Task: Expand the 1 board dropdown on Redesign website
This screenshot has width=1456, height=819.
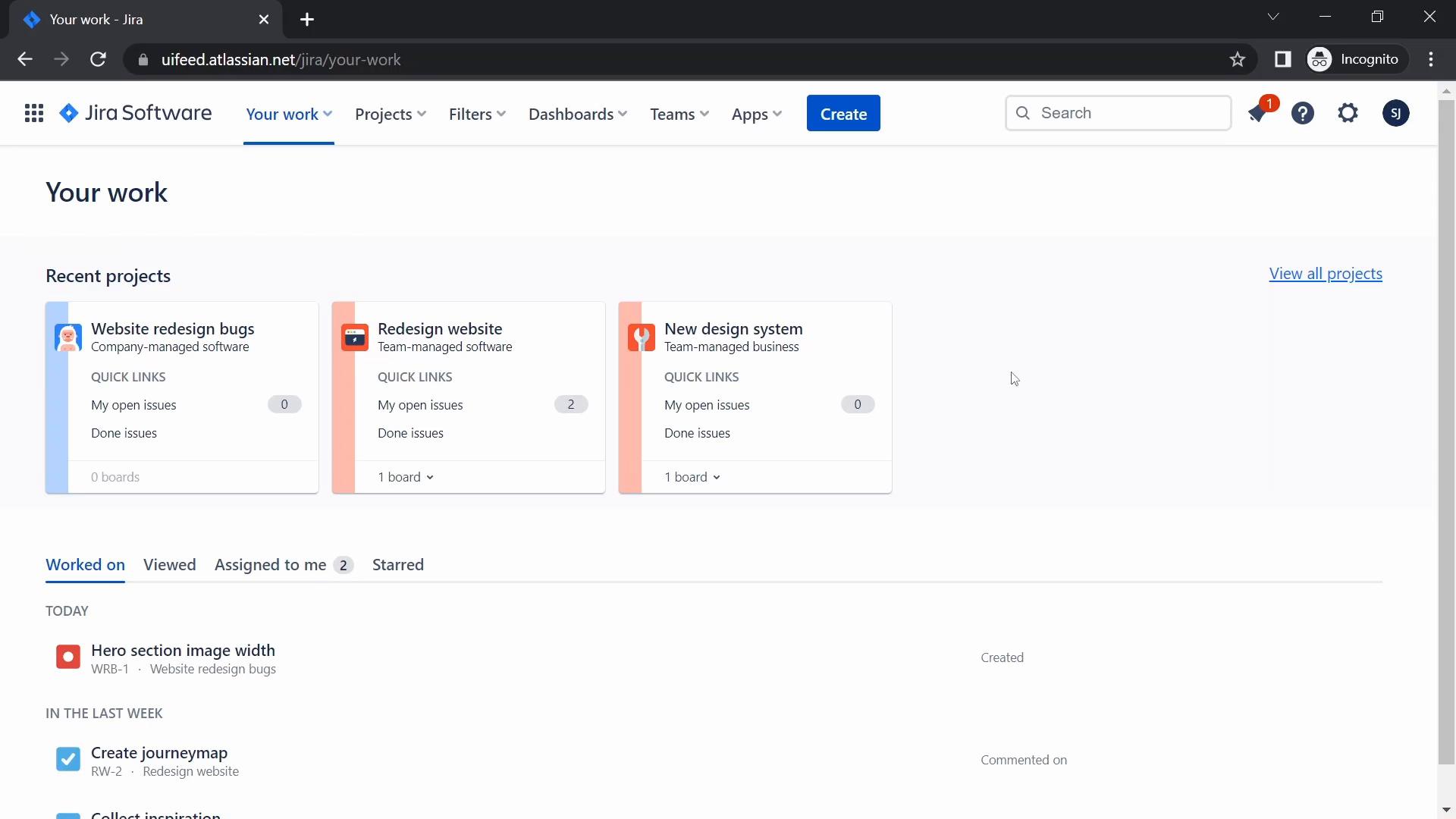Action: [x=405, y=477]
